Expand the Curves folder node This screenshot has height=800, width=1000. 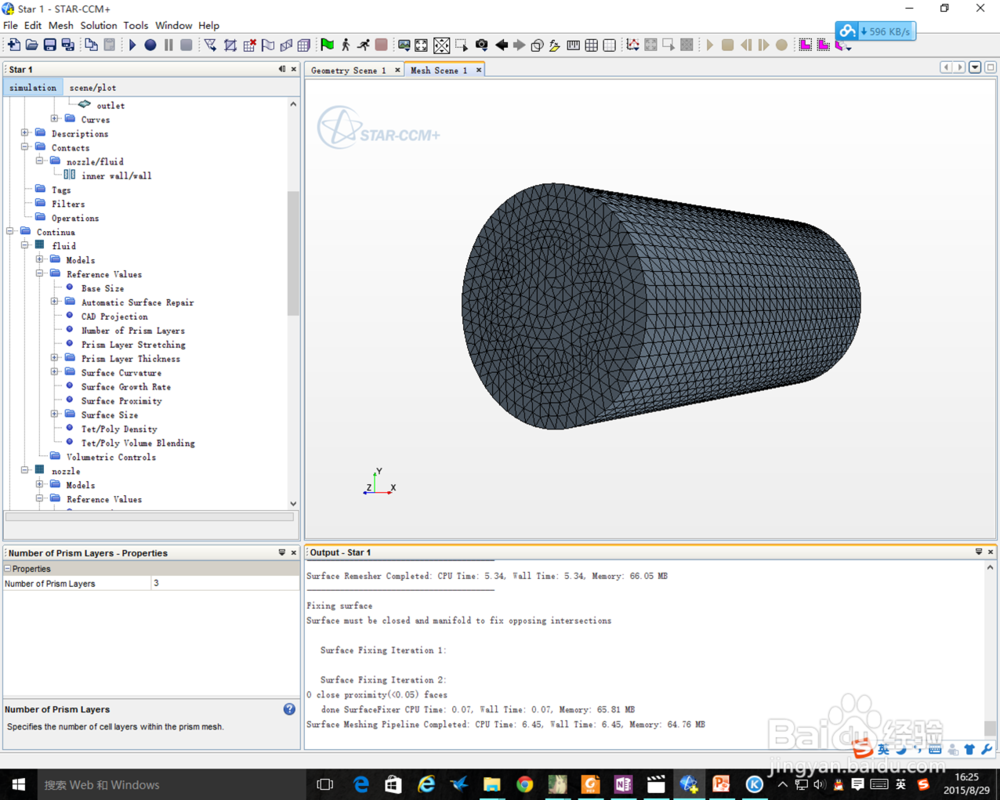tap(54, 119)
